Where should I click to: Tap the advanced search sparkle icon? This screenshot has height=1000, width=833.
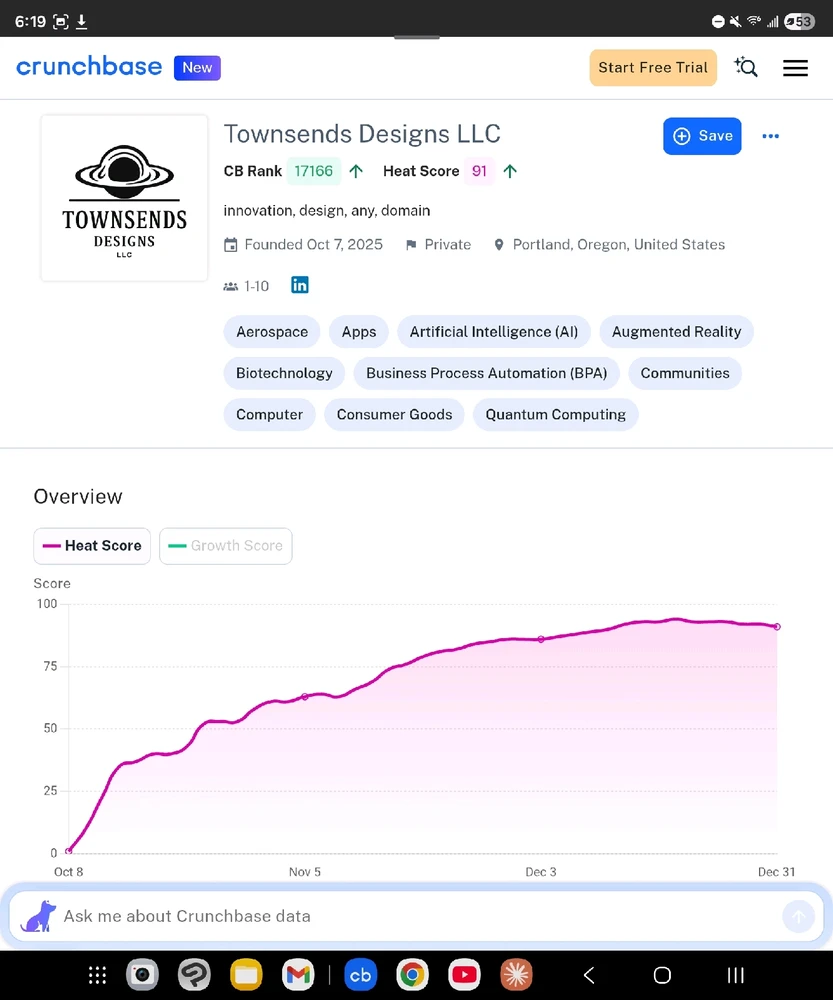(746, 68)
